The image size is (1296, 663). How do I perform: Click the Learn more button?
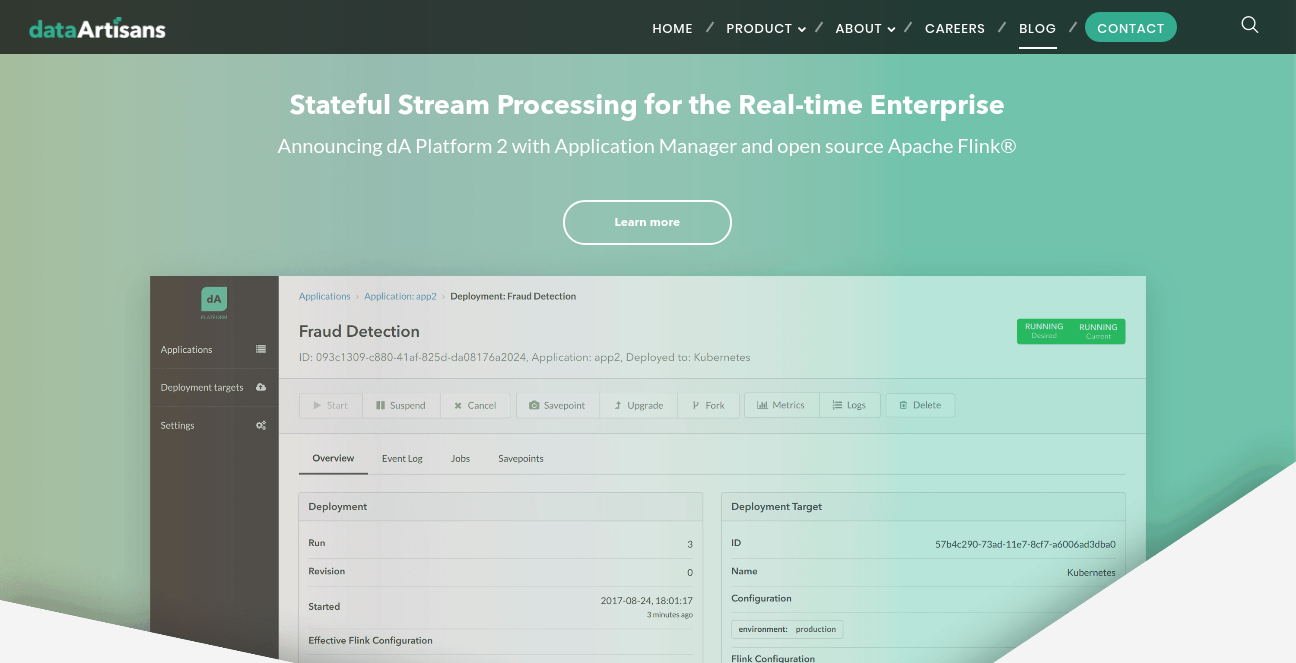tap(647, 222)
